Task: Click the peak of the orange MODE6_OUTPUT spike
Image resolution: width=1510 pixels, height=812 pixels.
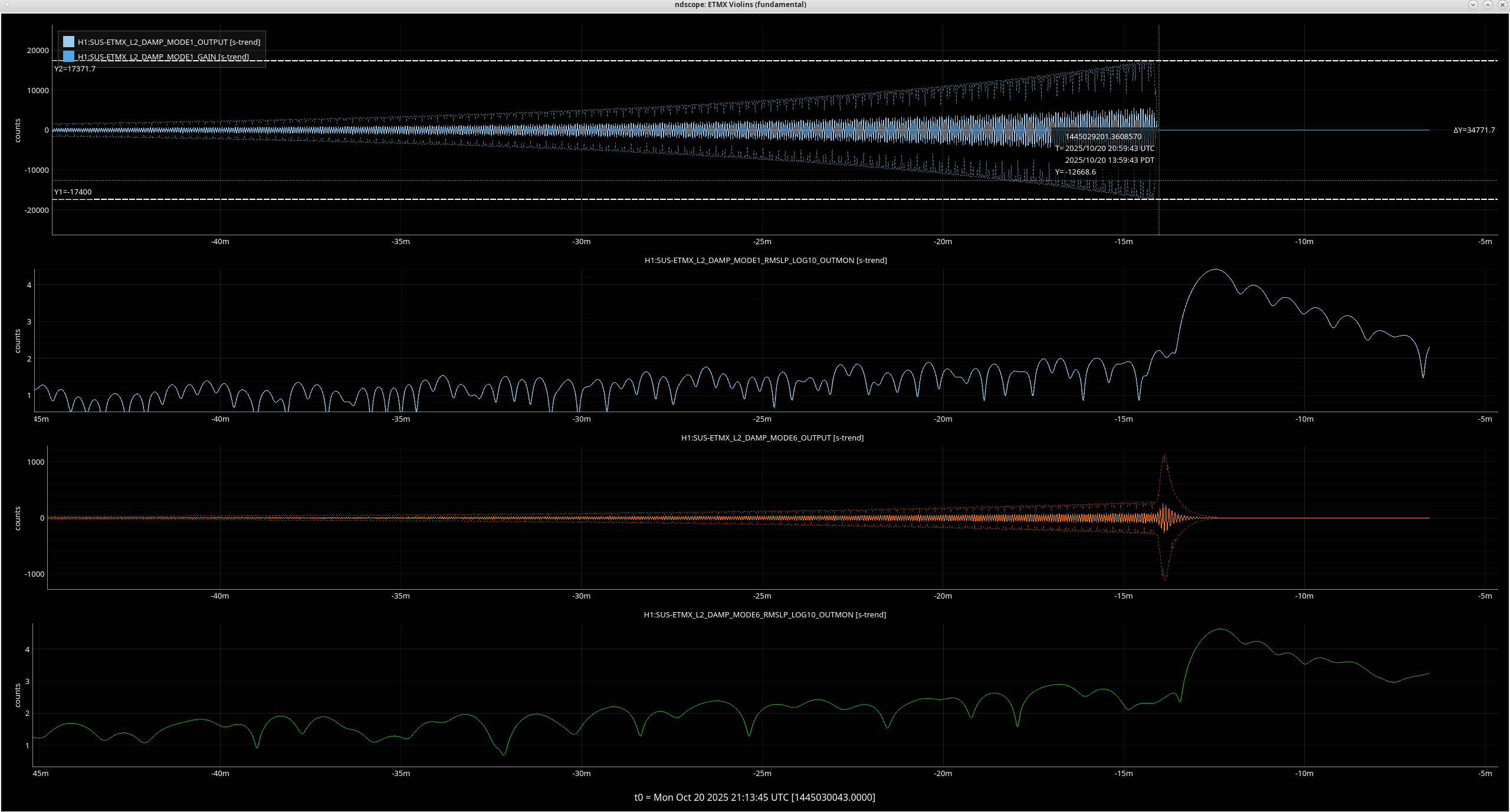Action: (x=1164, y=456)
